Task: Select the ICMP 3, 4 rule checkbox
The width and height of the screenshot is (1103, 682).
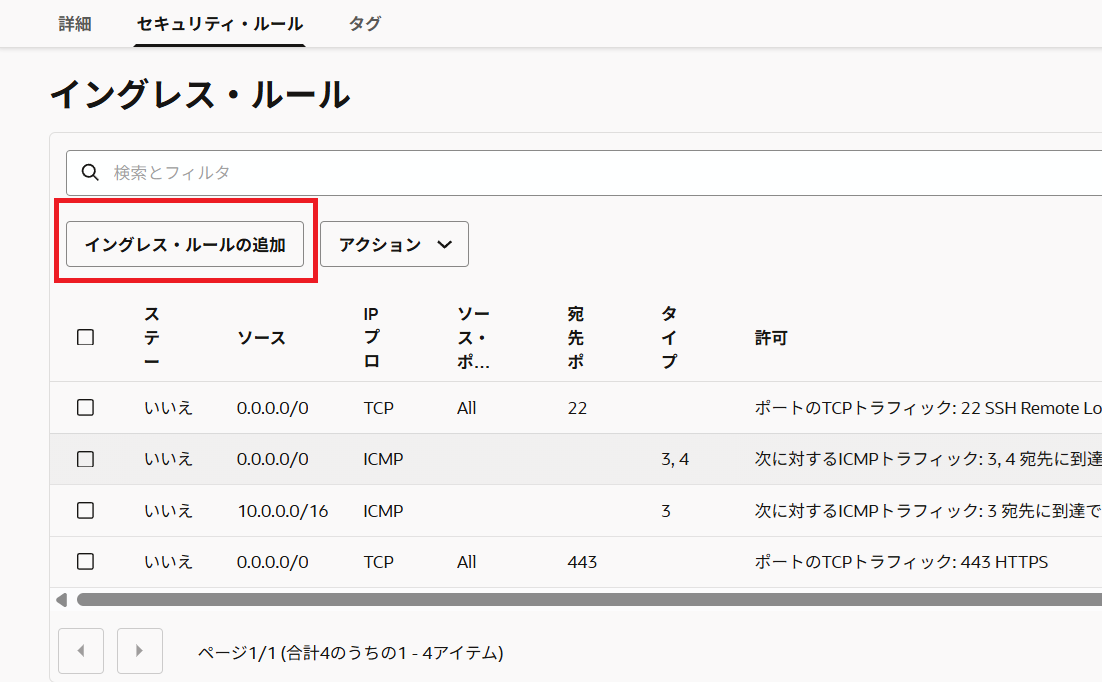Action: (x=86, y=459)
